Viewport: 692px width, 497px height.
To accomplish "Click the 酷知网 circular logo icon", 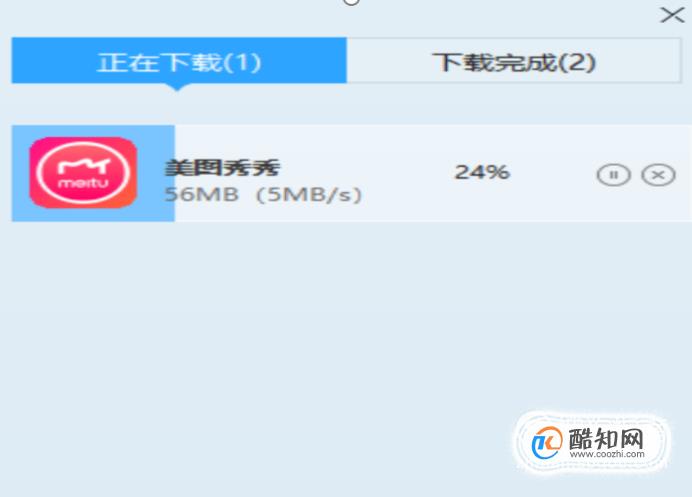I will click(x=547, y=442).
